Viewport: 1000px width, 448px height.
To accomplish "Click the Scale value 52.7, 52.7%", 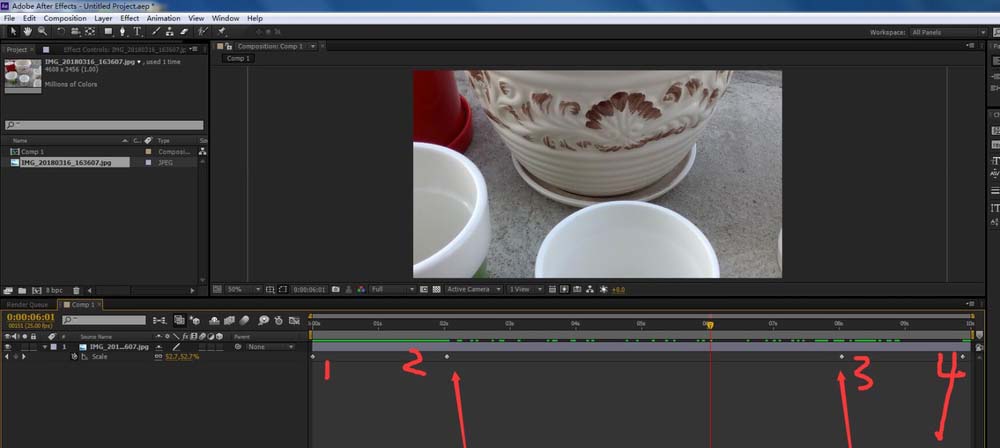I will (182, 357).
